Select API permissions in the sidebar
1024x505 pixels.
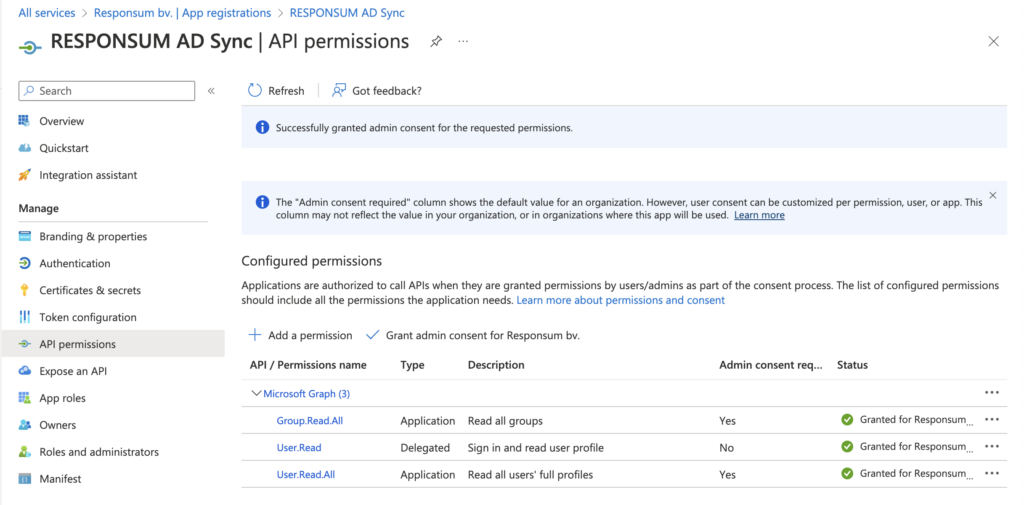coord(113,344)
